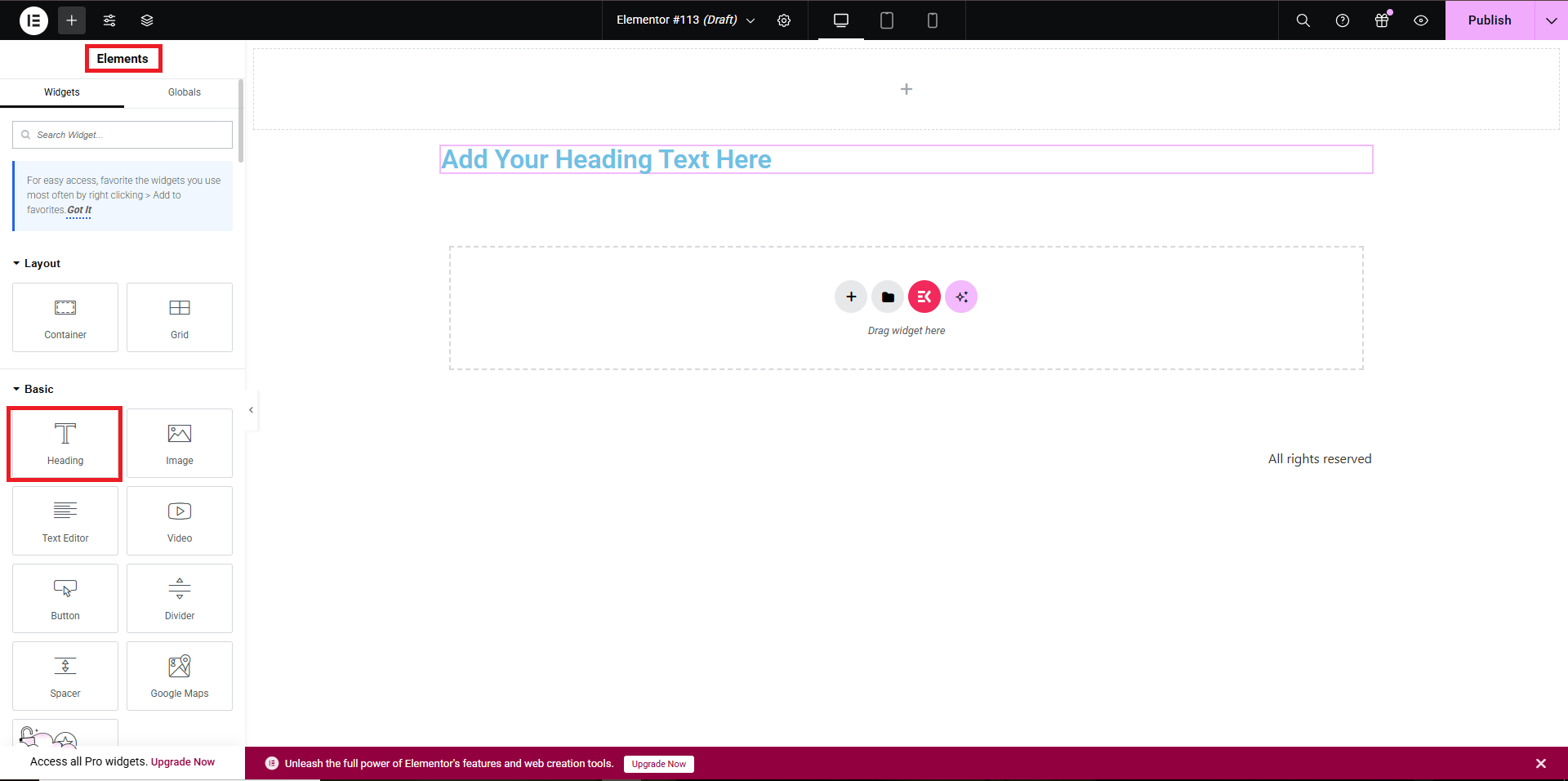
Task: Open the template library folder icon
Action: 888,297
